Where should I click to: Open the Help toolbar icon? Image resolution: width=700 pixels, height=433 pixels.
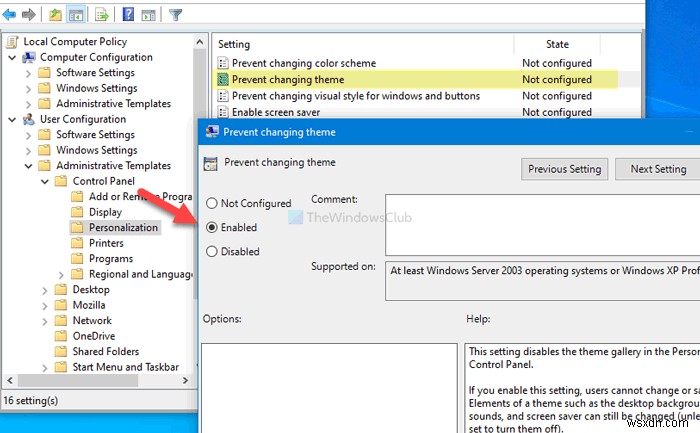coord(128,15)
